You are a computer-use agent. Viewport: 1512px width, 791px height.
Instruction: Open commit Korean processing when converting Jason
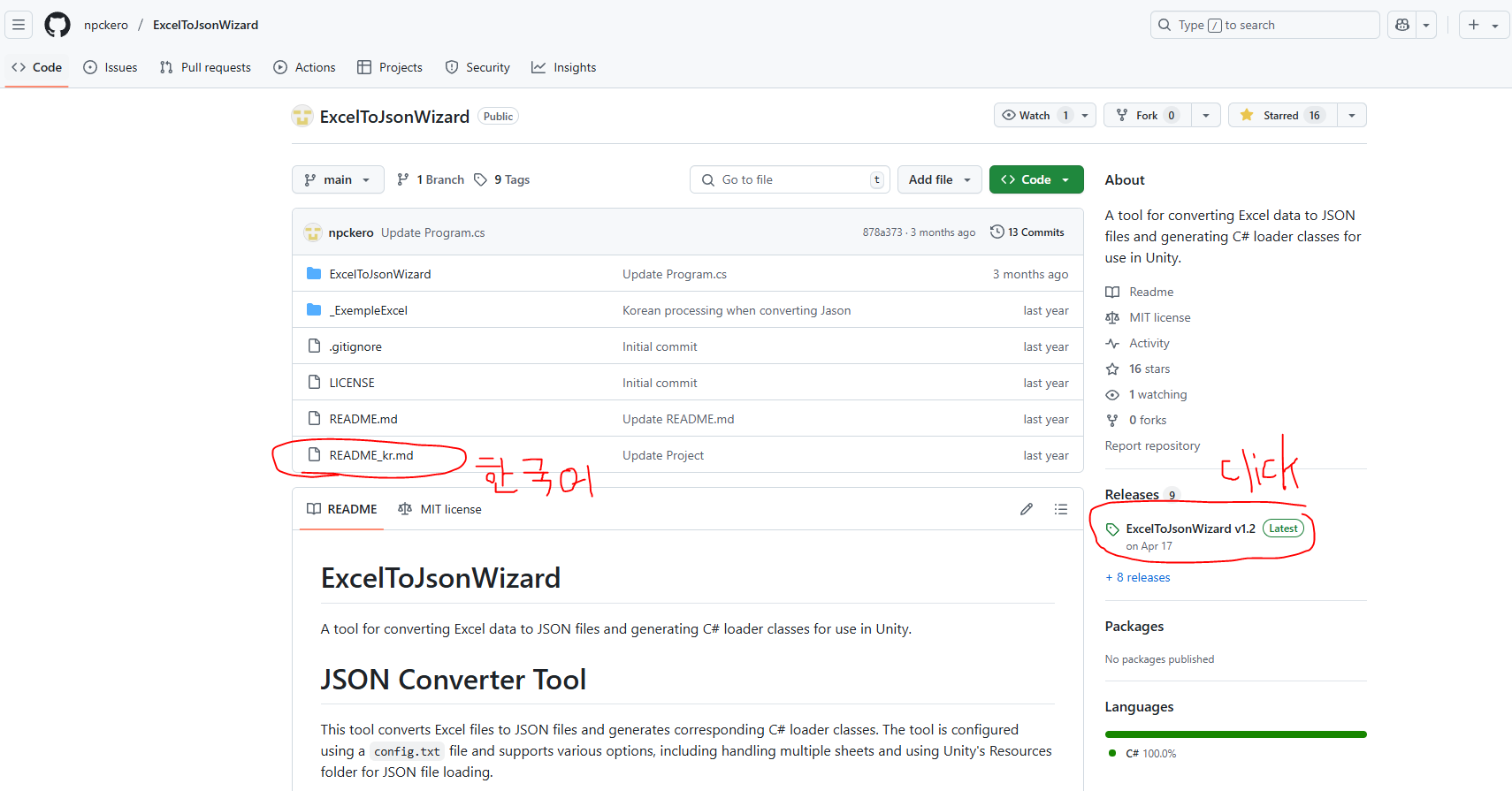tap(737, 310)
